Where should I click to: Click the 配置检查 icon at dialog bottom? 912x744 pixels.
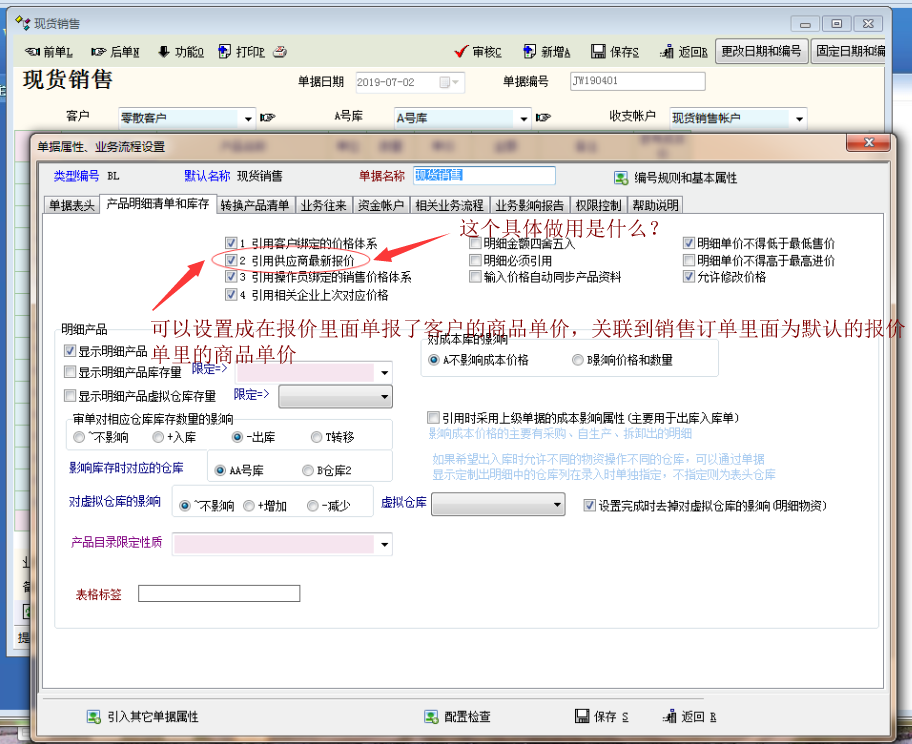[431, 717]
